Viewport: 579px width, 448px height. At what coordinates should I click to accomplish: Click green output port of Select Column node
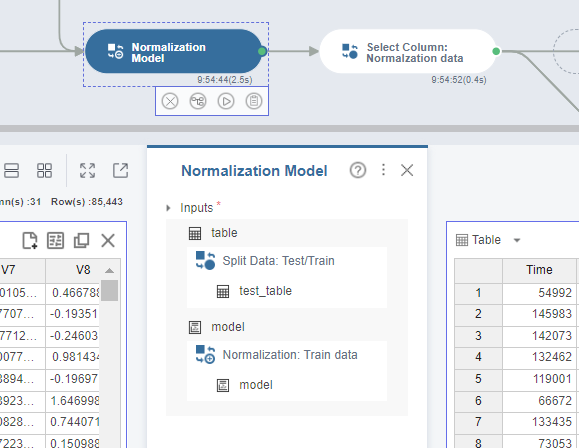click(496, 51)
